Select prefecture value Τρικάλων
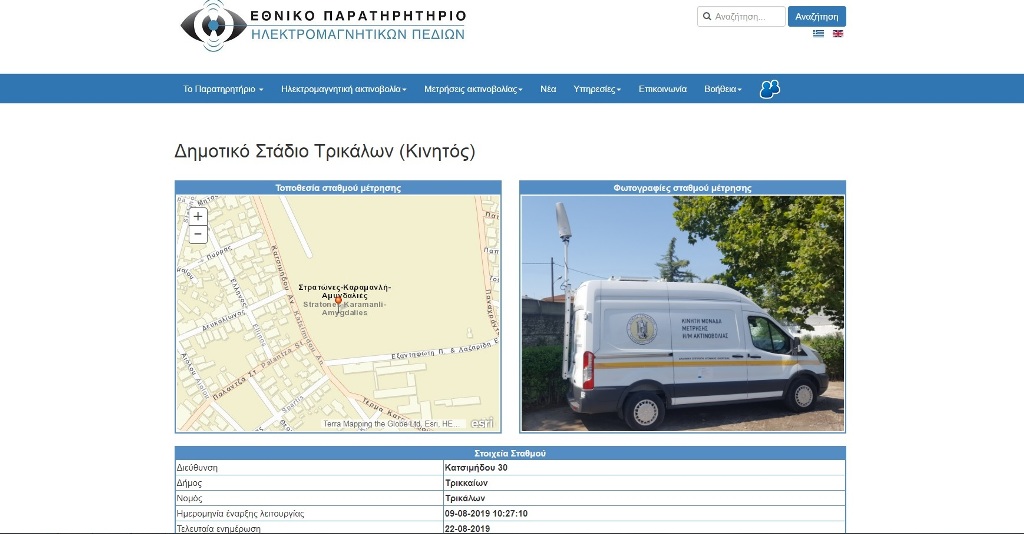 (465, 498)
